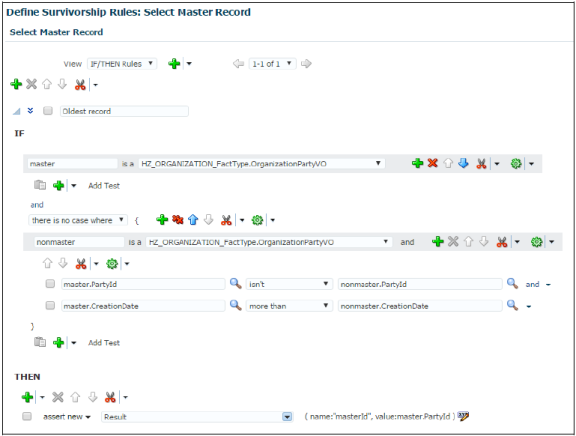Open gear options in nonmaster row

(x=537, y=242)
